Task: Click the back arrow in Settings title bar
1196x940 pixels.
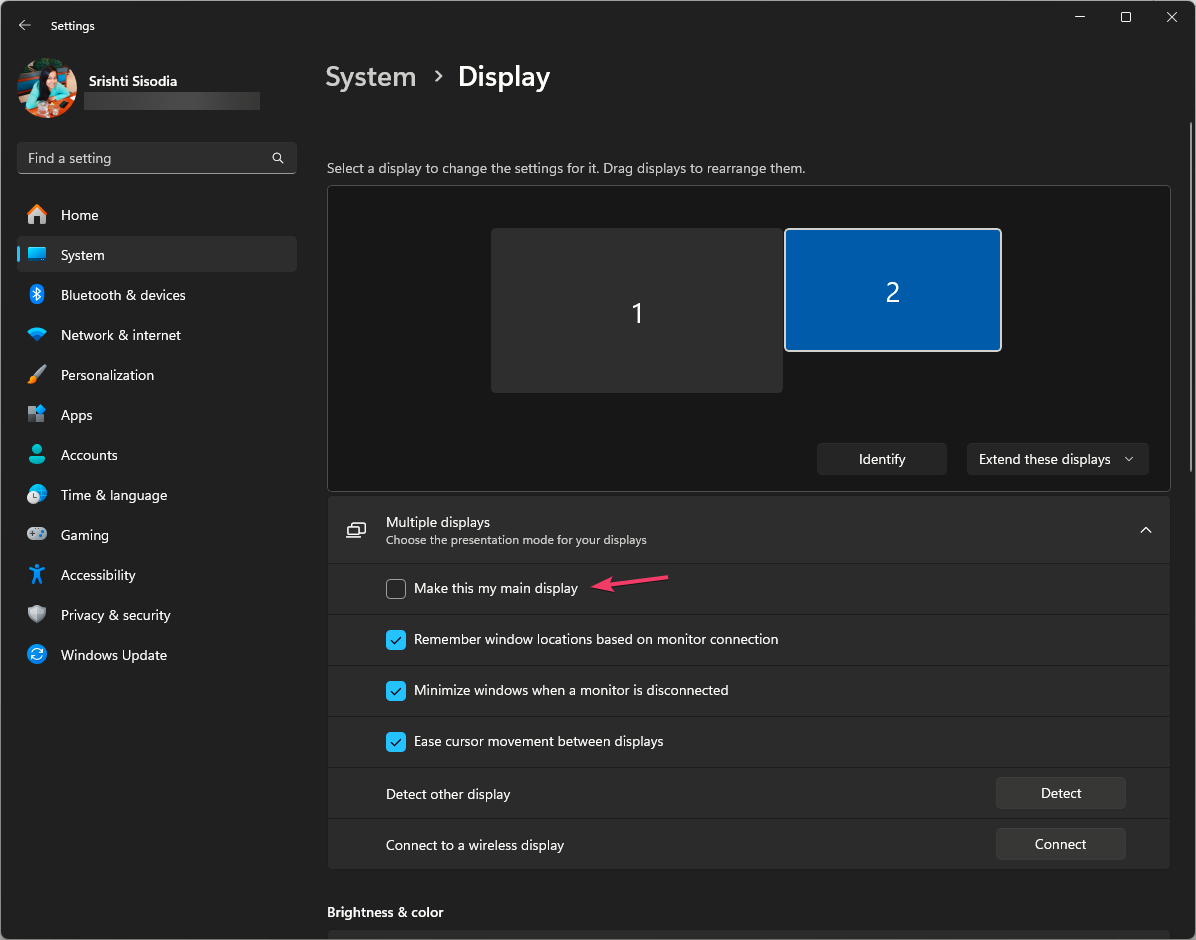Action: pos(25,25)
